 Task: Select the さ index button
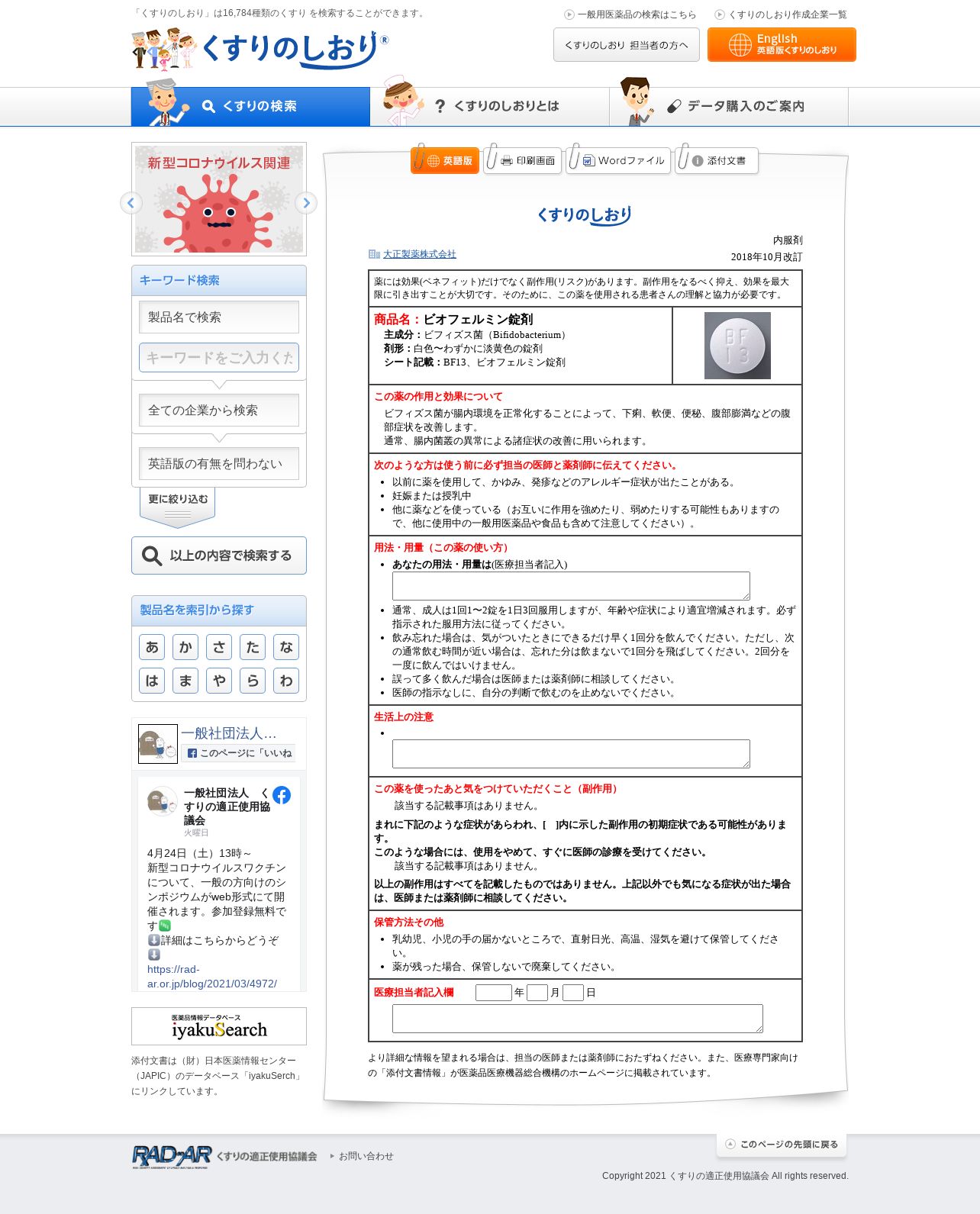(219, 647)
